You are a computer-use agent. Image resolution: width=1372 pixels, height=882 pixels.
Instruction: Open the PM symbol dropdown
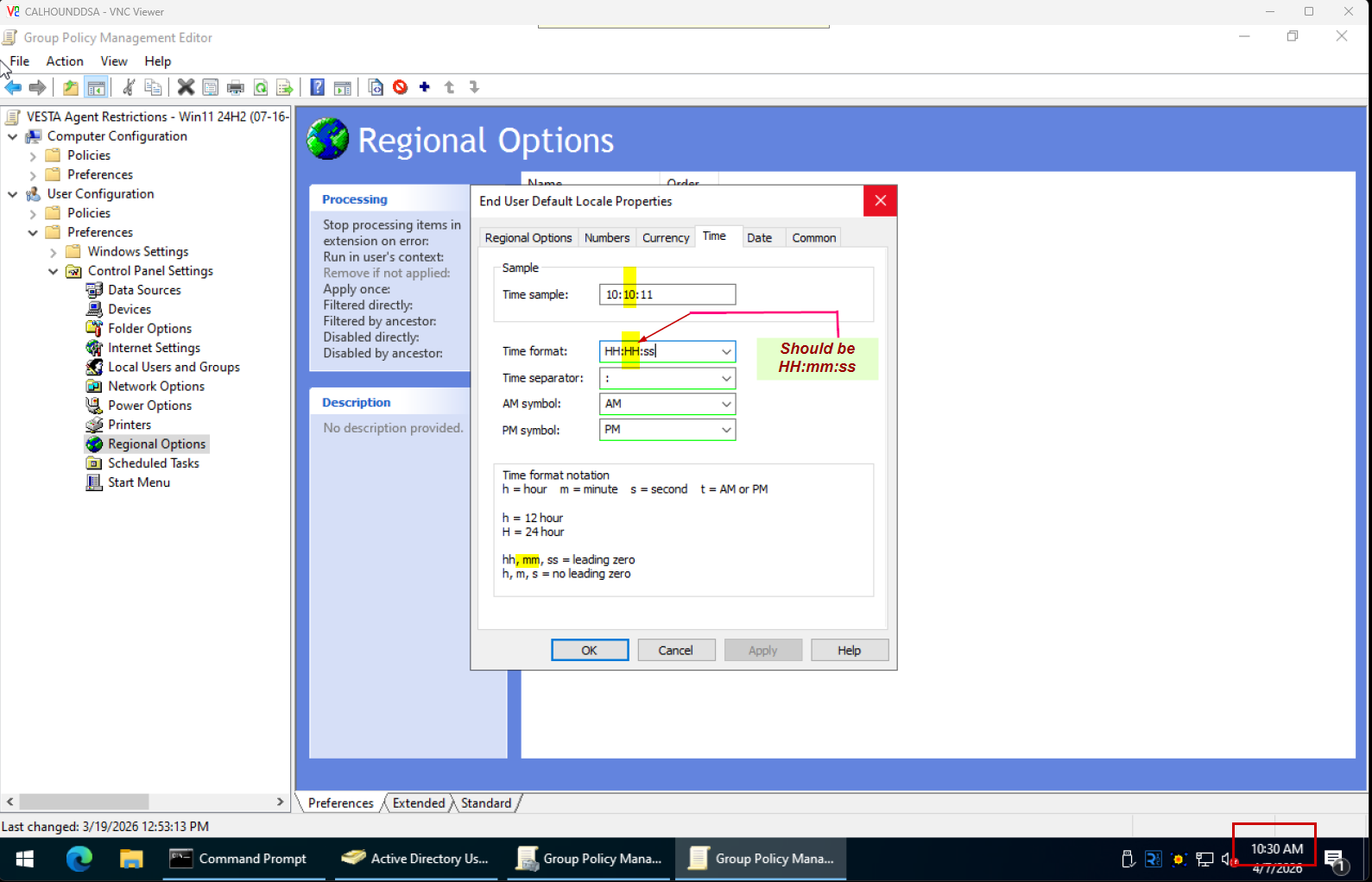pos(726,430)
